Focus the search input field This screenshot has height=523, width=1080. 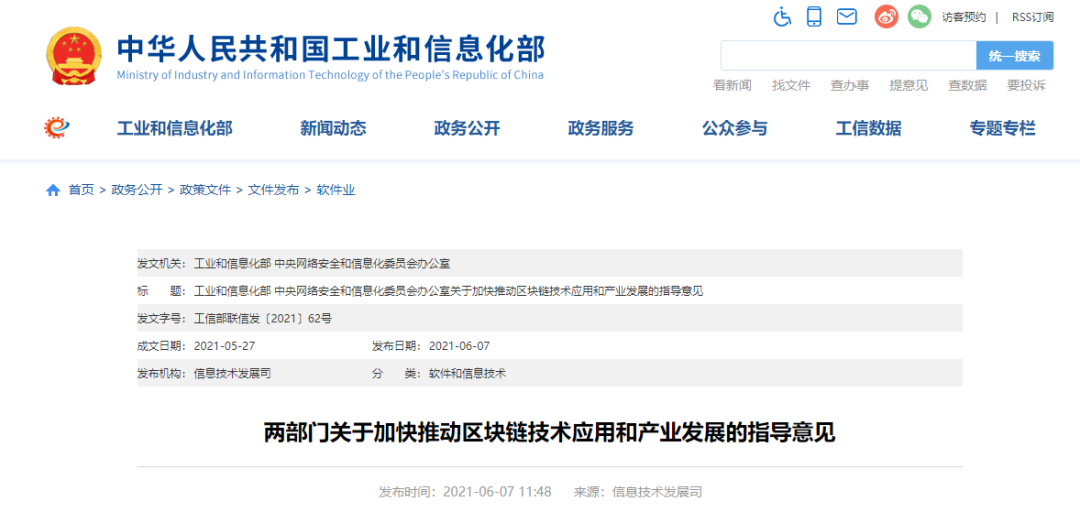pos(849,56)
